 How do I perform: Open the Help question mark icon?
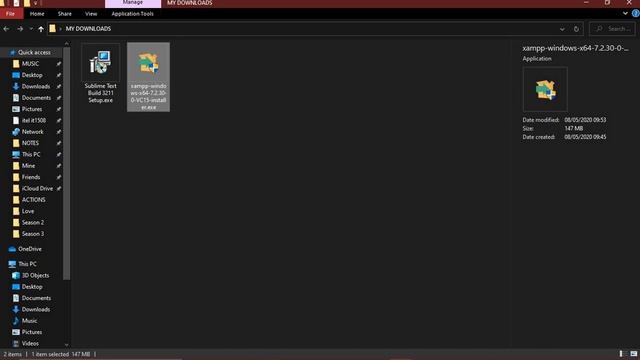click(636, 13)
